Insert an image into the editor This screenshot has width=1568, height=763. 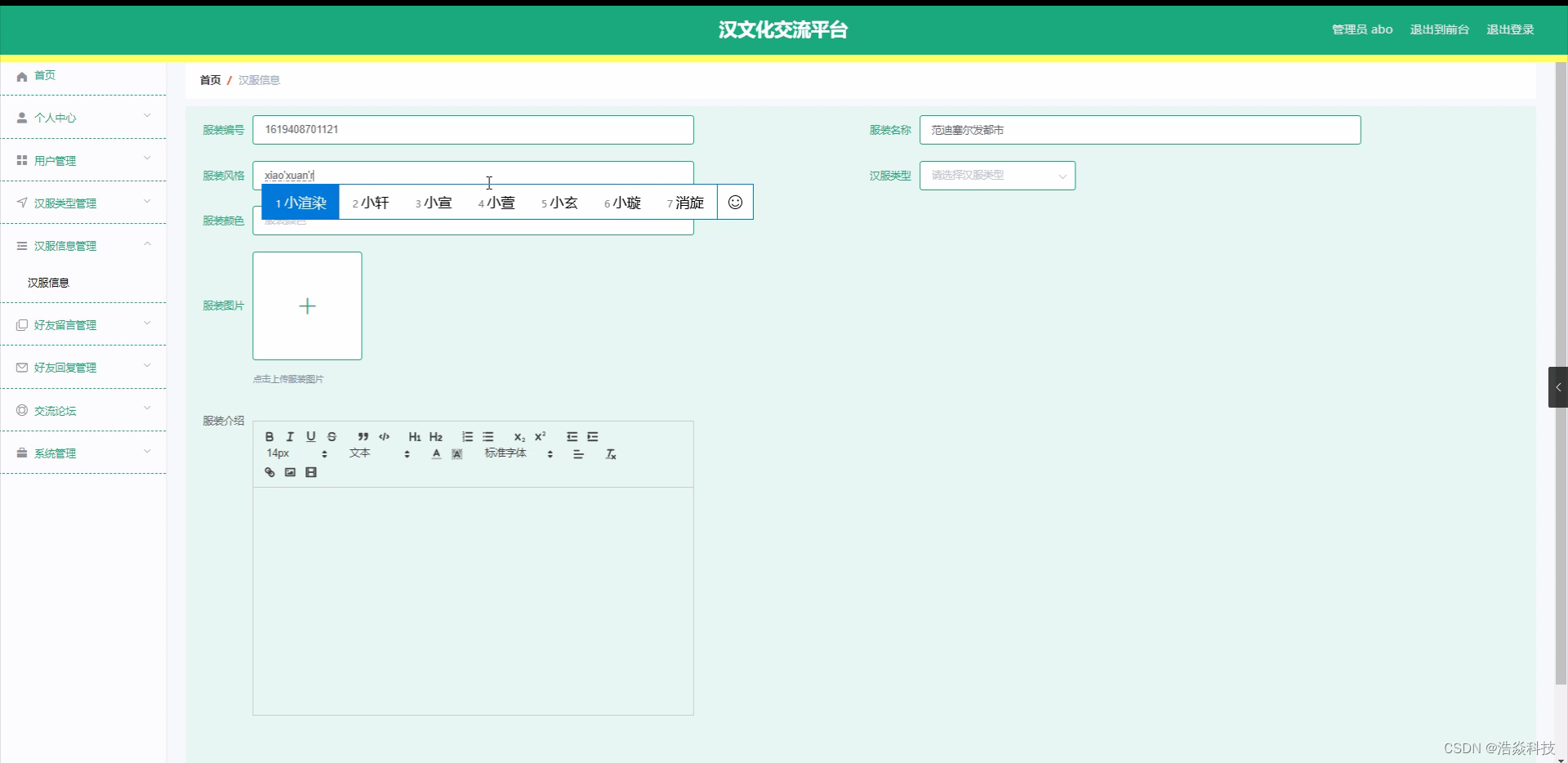point(290,472)
